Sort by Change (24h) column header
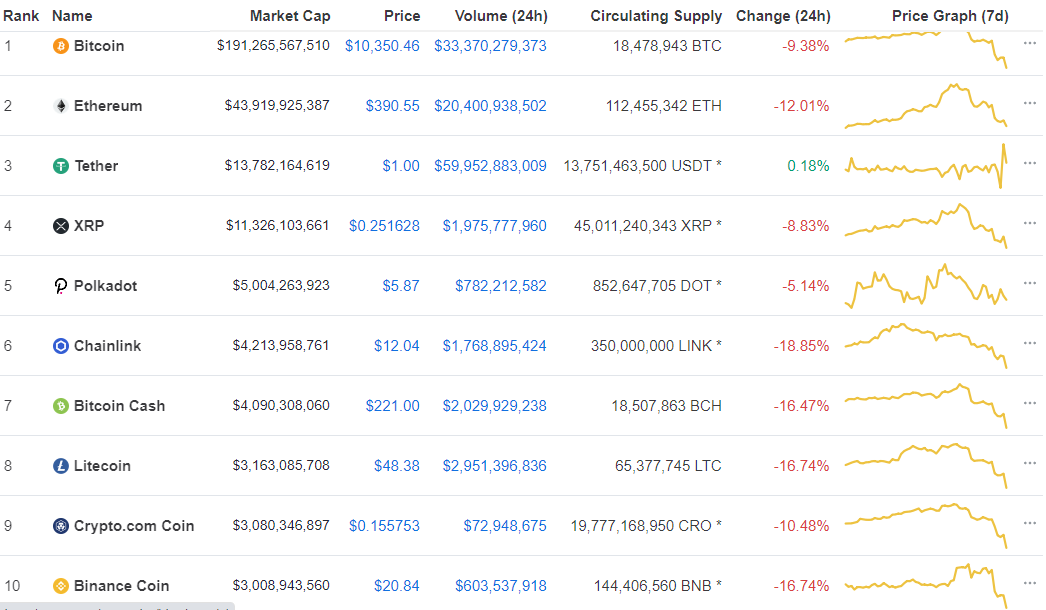This screenshot has height=610, width=1046. coord(783,16)
